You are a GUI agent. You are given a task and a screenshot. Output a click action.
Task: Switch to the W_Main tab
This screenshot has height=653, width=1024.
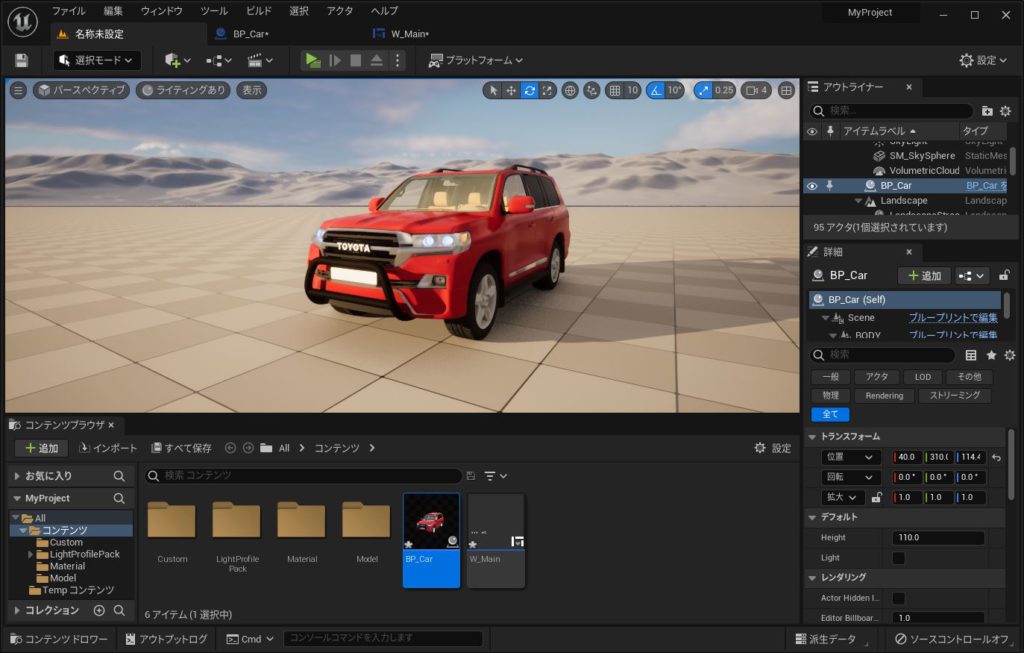(409, 34)
